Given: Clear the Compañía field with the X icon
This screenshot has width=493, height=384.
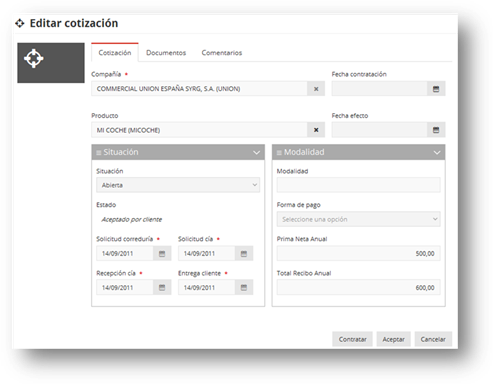Looking at the screenshot, I should pos(316,89).
